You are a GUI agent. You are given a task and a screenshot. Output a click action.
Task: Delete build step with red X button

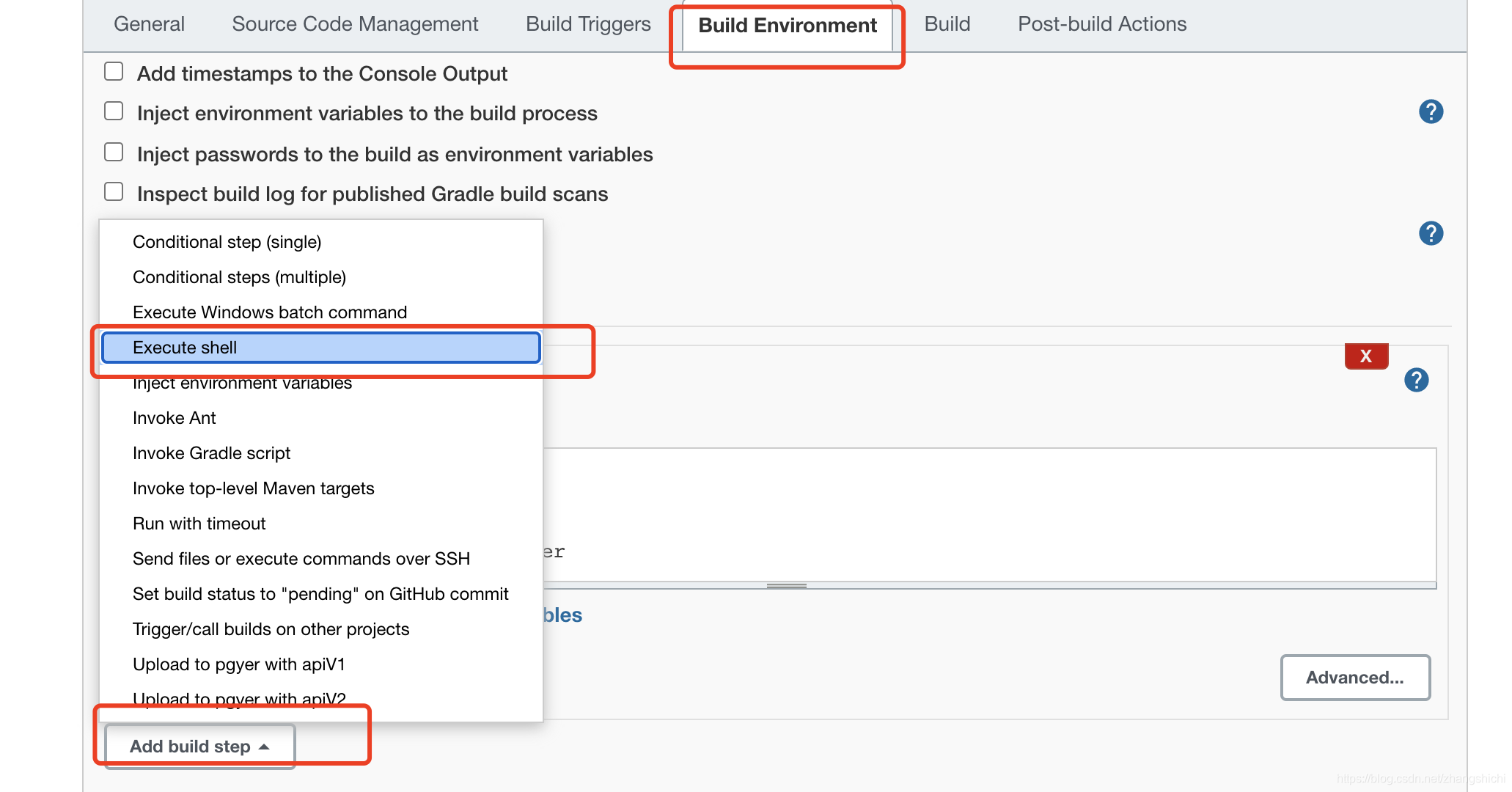pos(1366,356)
